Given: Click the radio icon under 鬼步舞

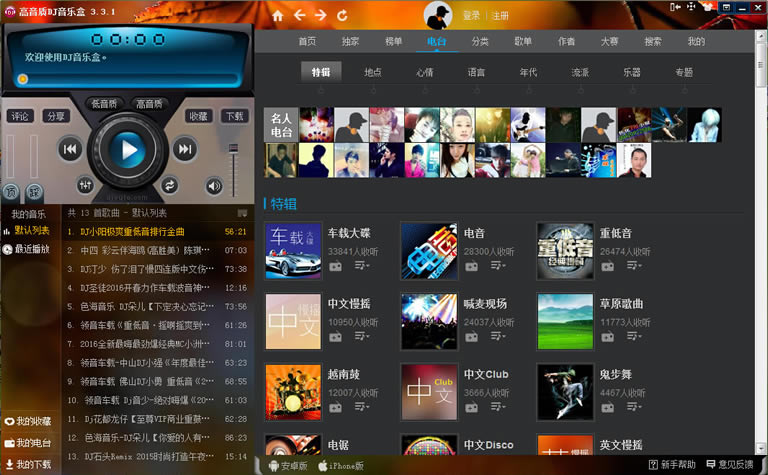Looking at the screenshot, I should (607, 407).
